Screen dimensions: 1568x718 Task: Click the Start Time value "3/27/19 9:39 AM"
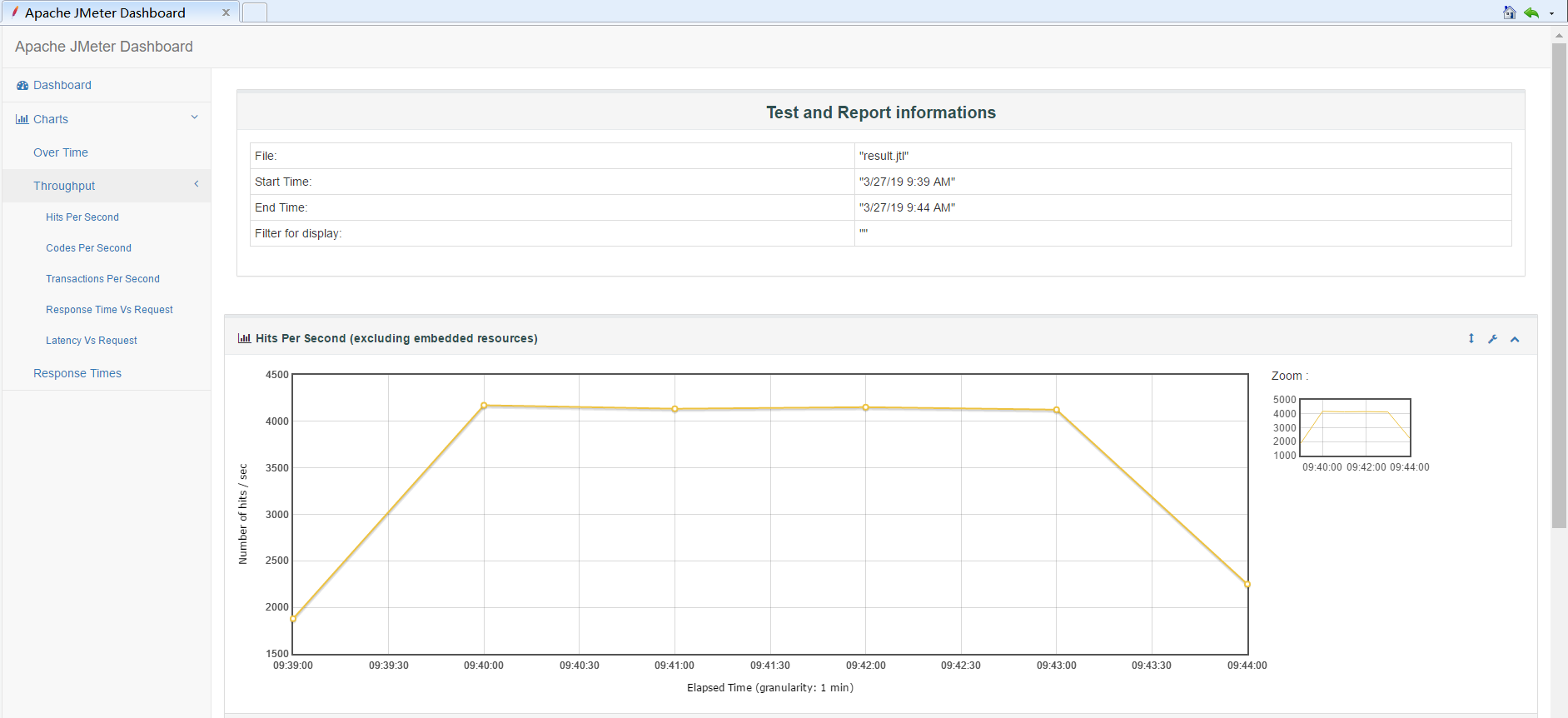907,182
